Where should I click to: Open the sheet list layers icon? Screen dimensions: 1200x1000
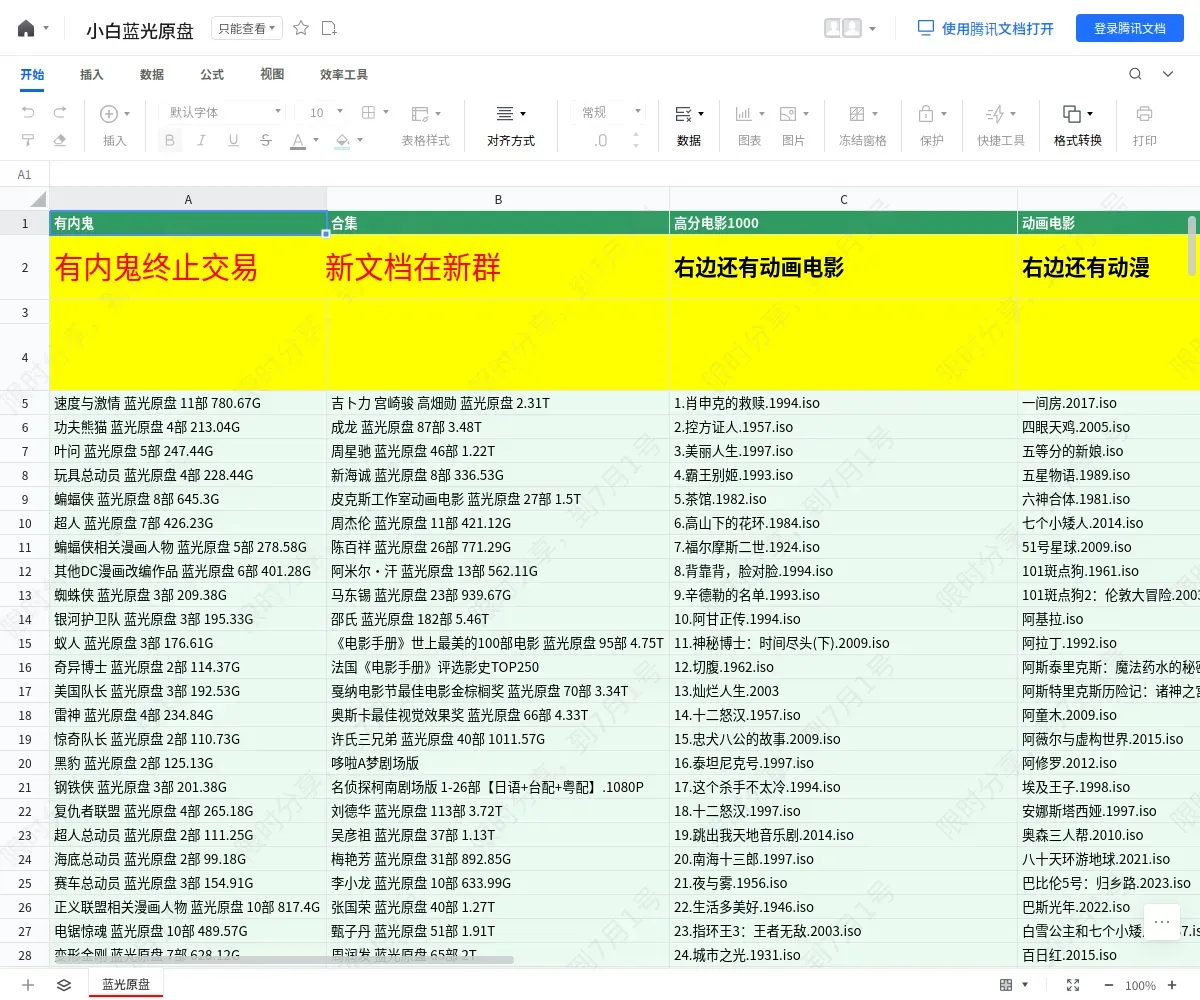[x=64, y=985]
